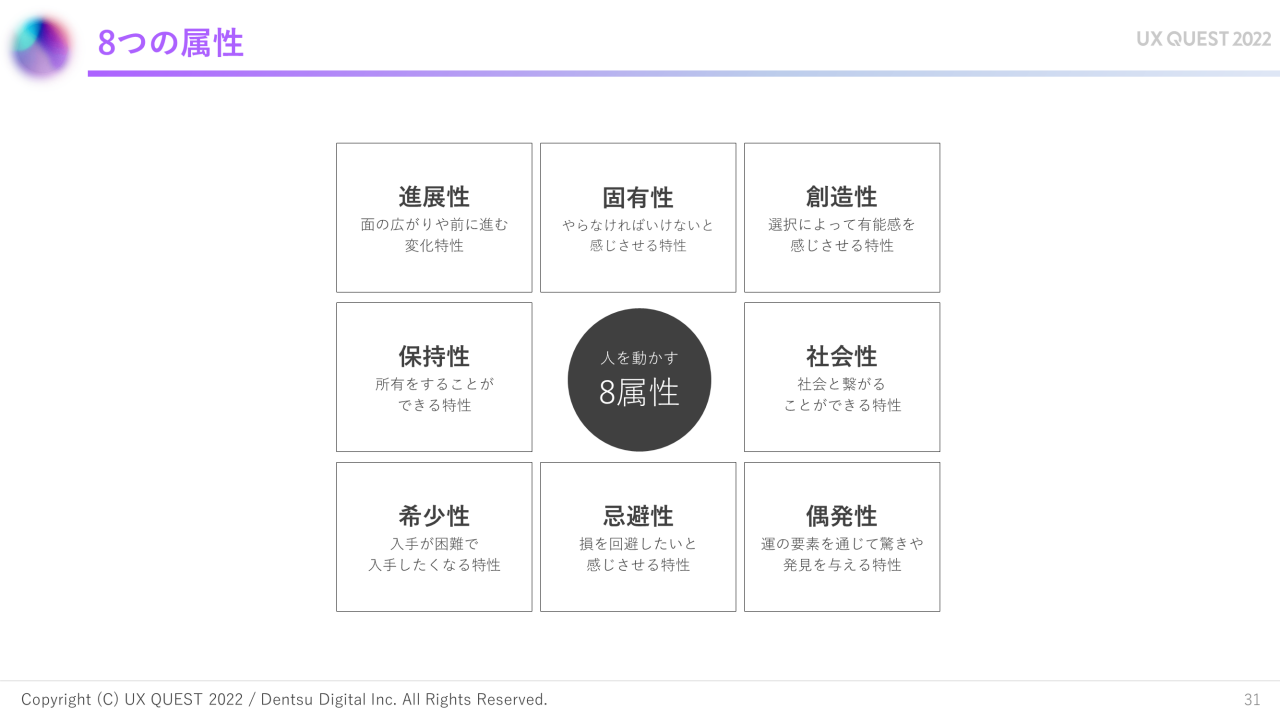Select the 忌避性 heading
The width and height of the screenshot is (1280, 719).
click(638, 516)
